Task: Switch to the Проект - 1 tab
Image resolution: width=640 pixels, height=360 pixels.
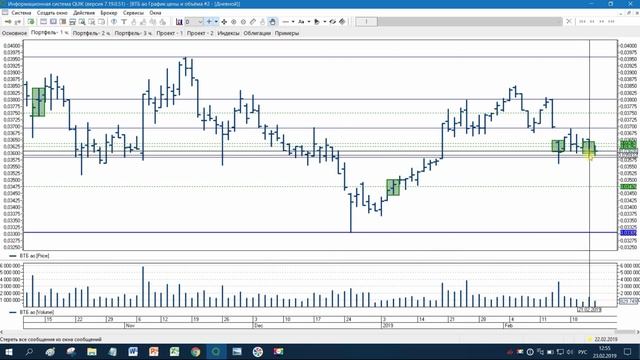Action: pyautogui.click(x=170, y=33)
